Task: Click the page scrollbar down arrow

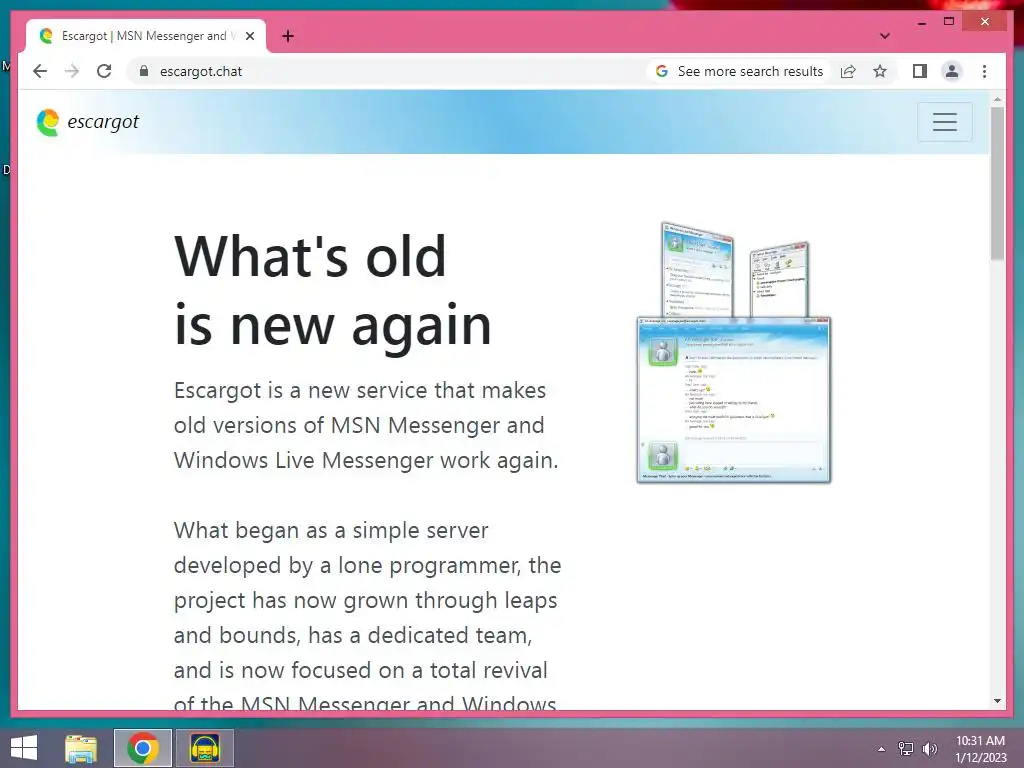Action: [997, 701]
